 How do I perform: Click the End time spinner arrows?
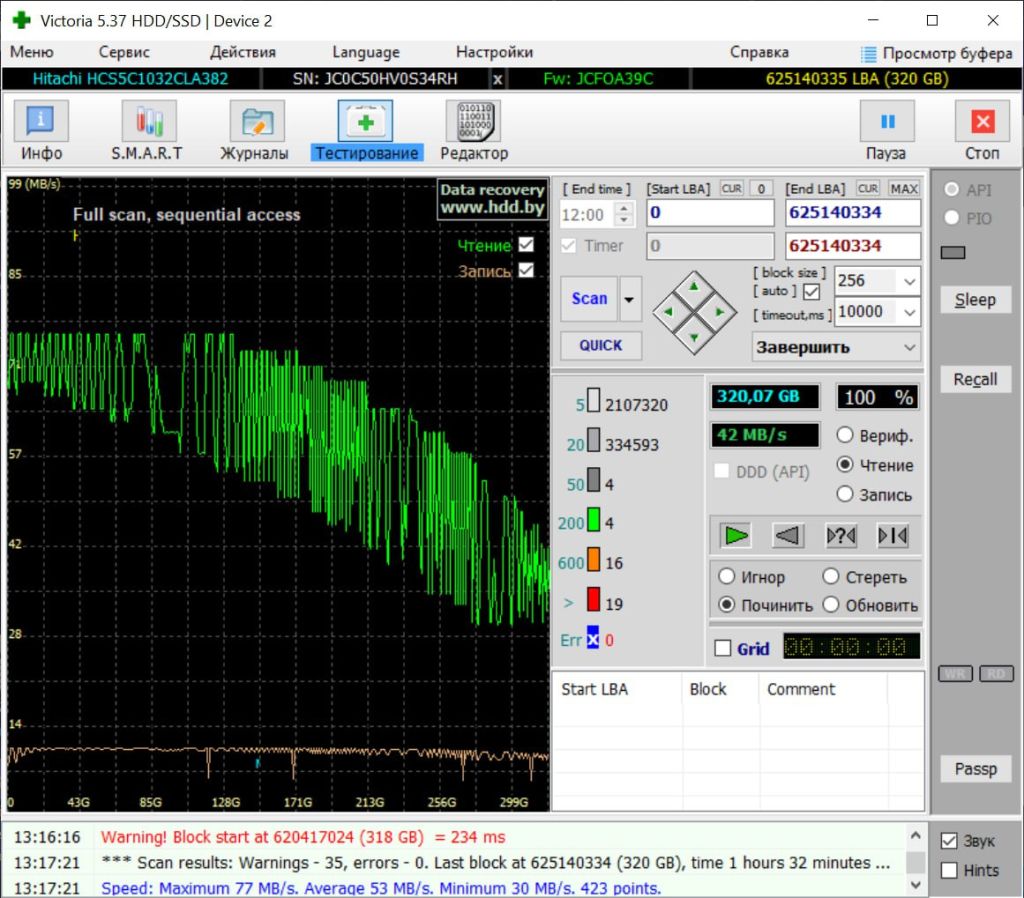point(624,214)
